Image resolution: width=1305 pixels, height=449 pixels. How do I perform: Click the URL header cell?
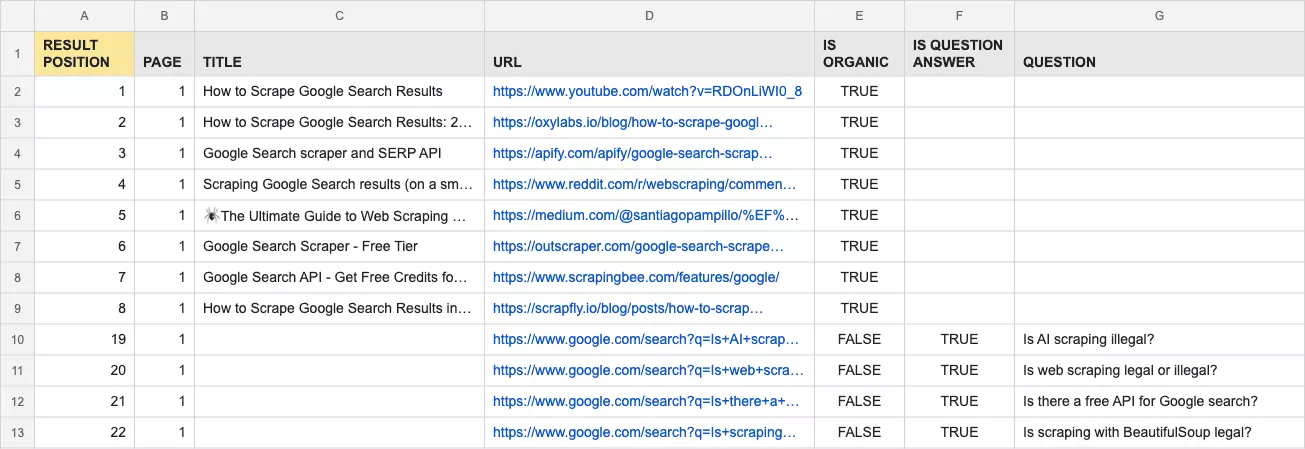pos(649,53)
